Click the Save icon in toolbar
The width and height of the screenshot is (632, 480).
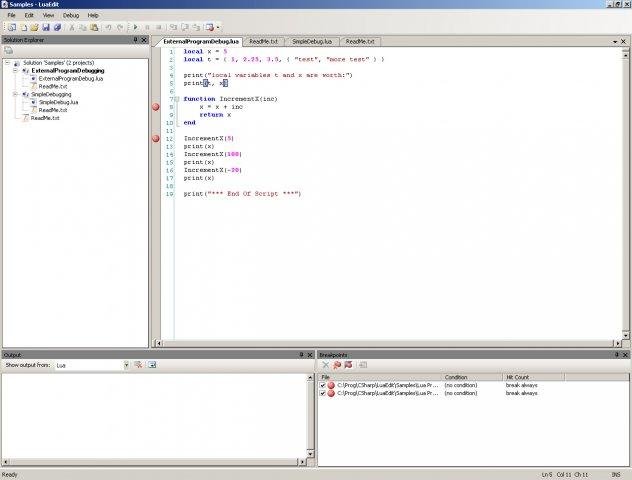[x=46, y=27]
